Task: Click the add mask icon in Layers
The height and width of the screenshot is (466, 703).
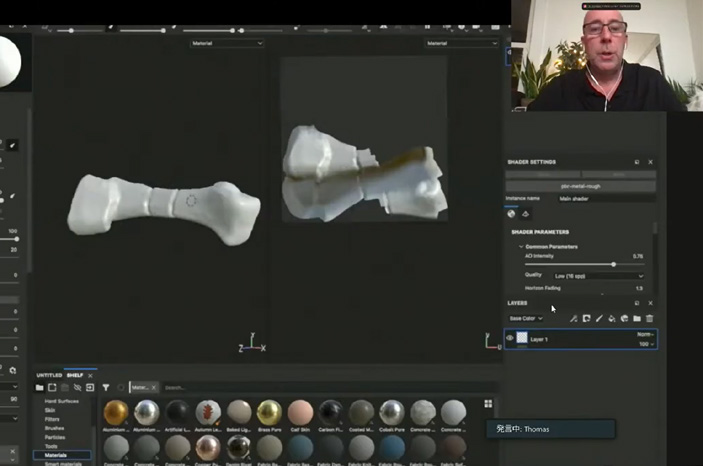Action: tap(586, 319)
